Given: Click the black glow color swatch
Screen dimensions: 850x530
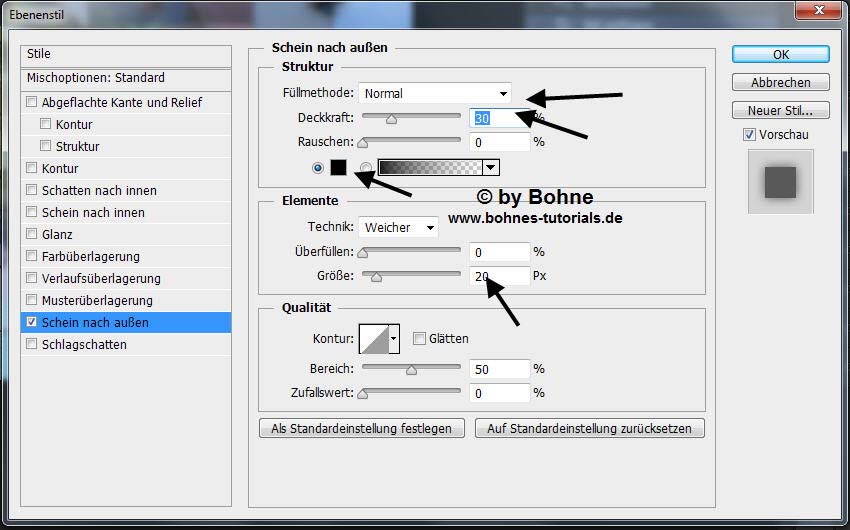Looking at the screenshot, I should (338, 168).
